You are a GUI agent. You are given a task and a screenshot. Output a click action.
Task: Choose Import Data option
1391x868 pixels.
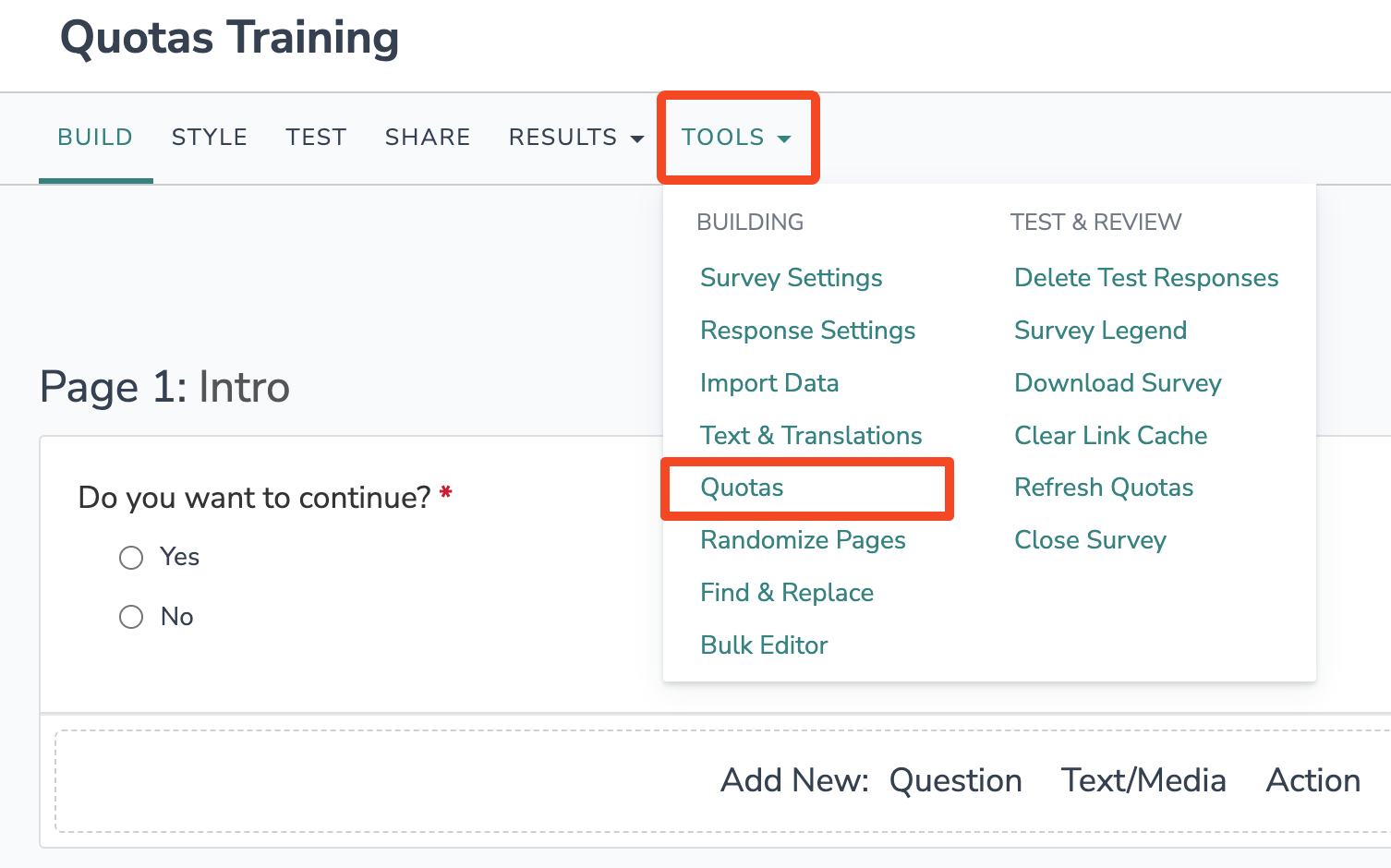(x=769, y=383)
